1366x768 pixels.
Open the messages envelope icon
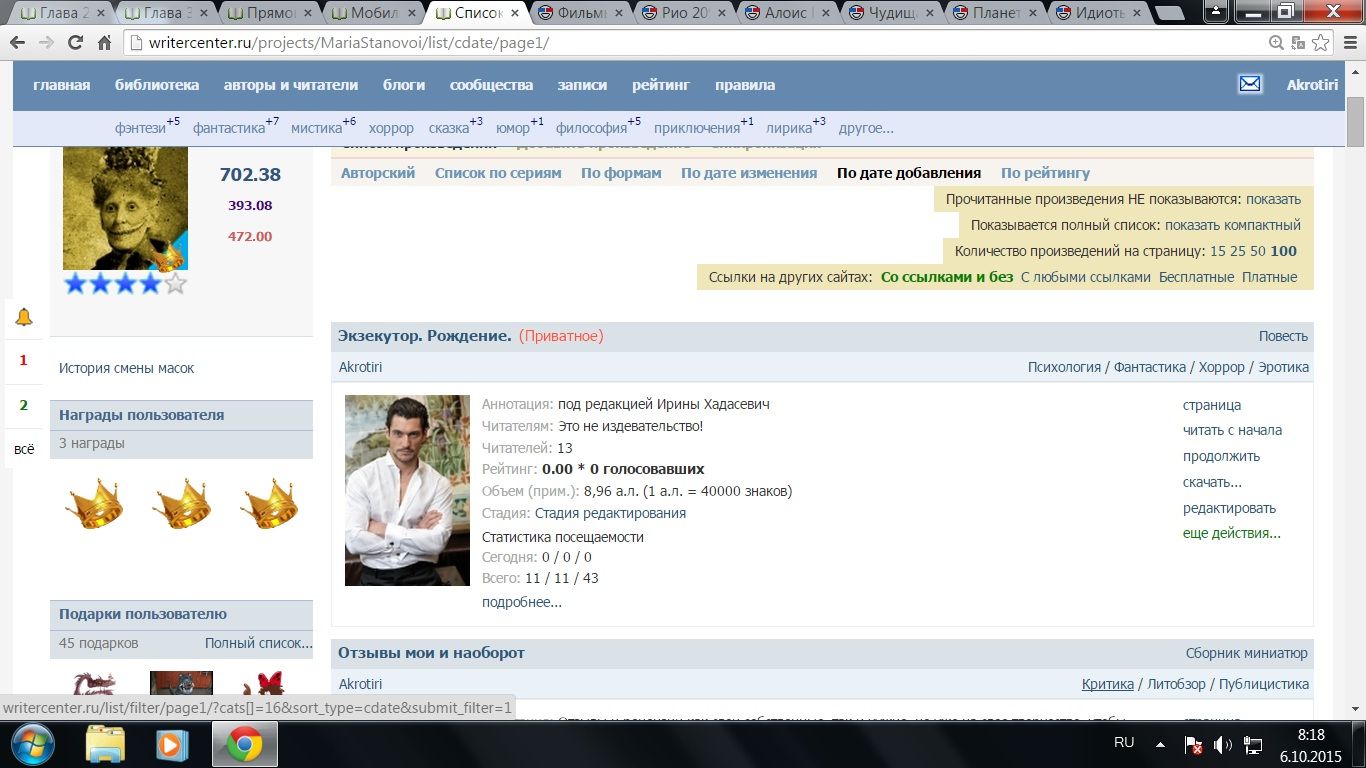(x=1250, y=84)
